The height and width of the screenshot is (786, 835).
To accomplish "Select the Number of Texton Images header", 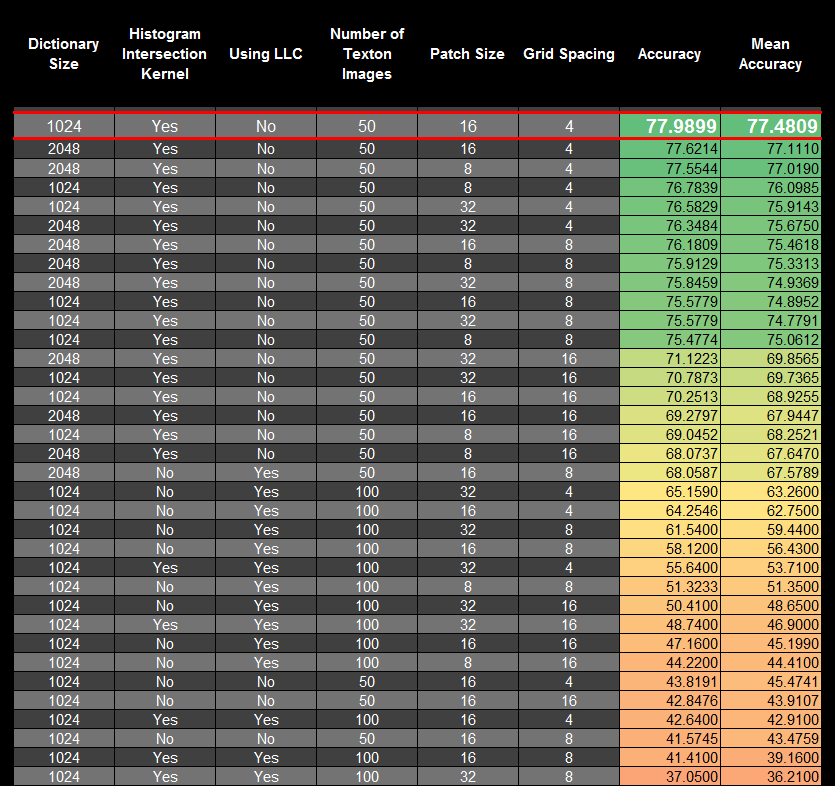I will 367,54.
